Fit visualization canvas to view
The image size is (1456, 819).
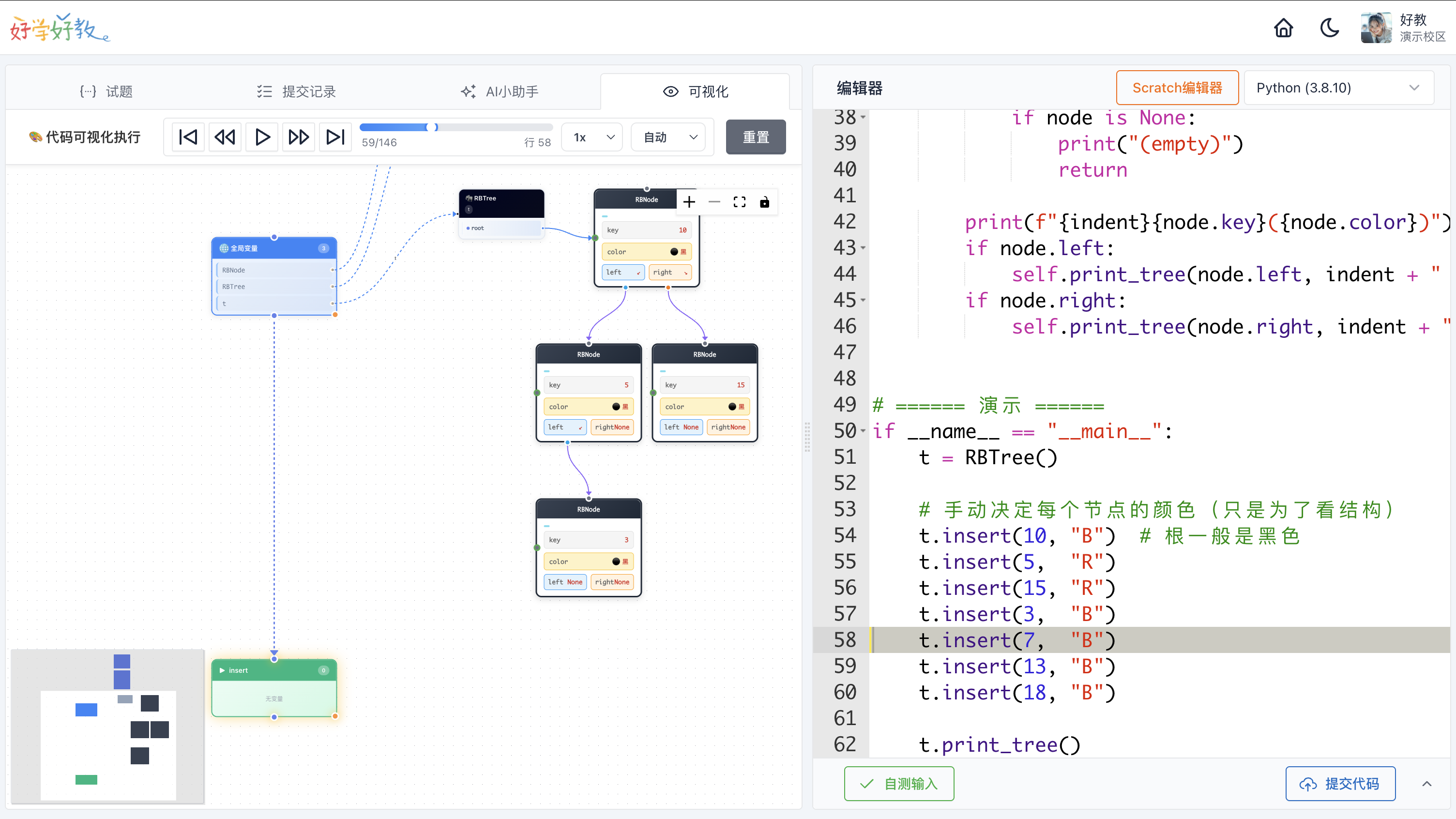click(739, 202)
